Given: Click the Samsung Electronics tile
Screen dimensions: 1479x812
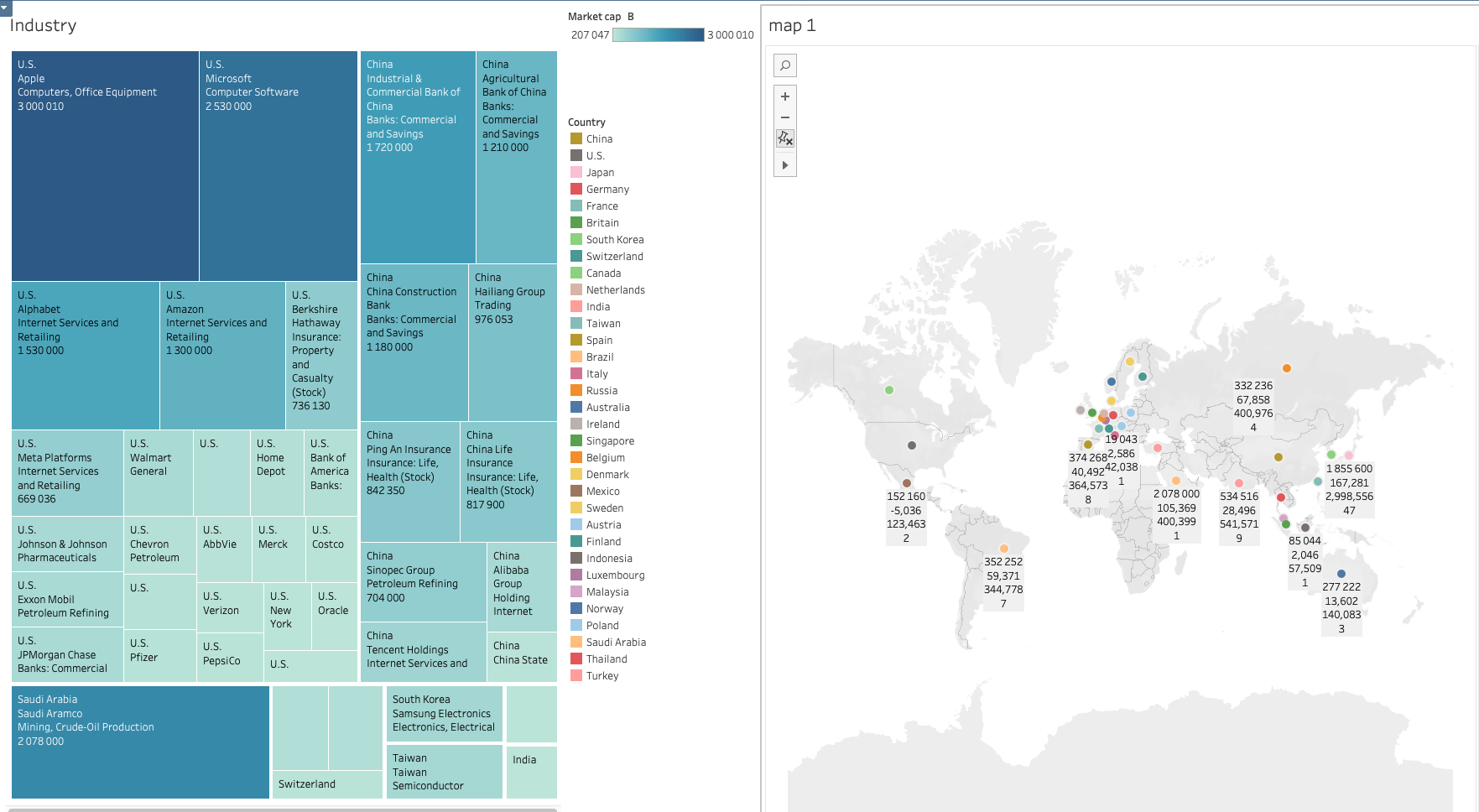Looking at the screenshot, I should click(x=445, y=714).
